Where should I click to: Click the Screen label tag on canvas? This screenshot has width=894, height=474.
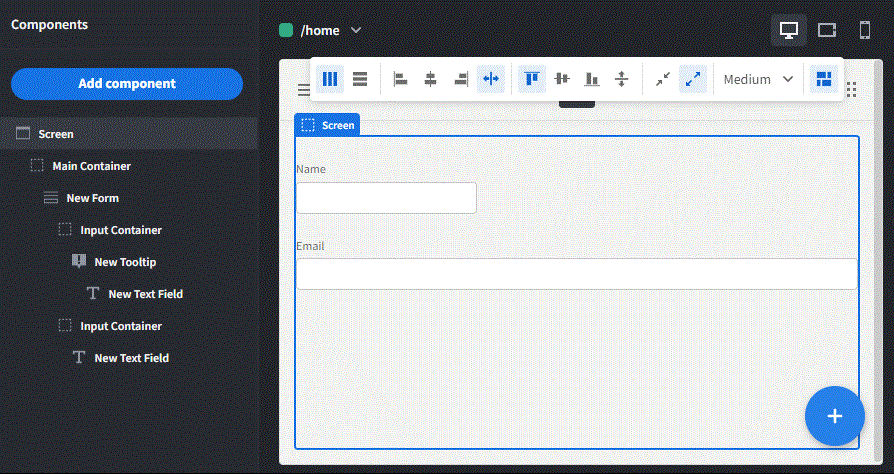pos(327,125)
